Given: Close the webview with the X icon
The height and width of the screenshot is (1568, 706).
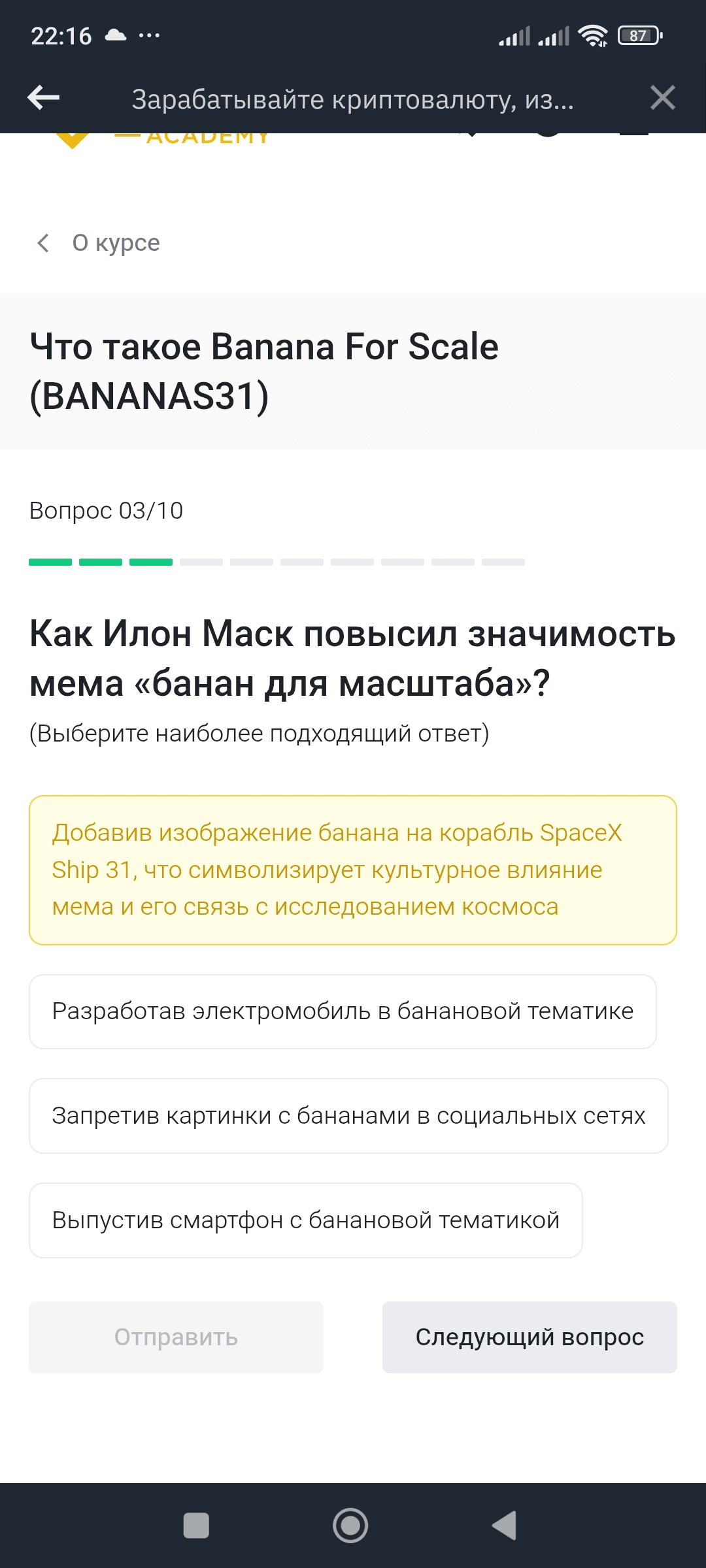Looking at the screenshot, I should pos(662,98).
